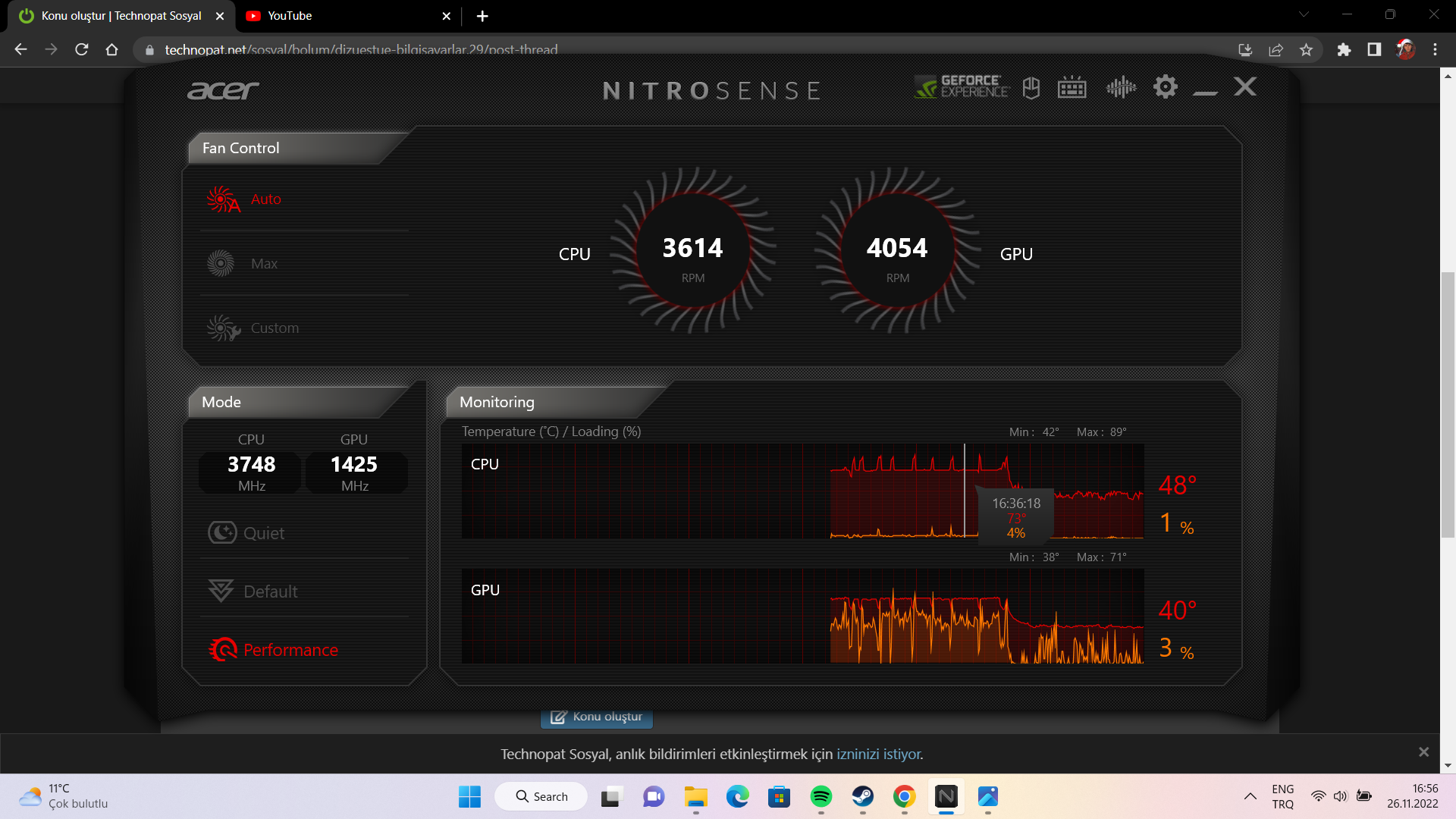This screenshot has width=1456, height=819.
Task: Select Default power mode
Action: 269,591
